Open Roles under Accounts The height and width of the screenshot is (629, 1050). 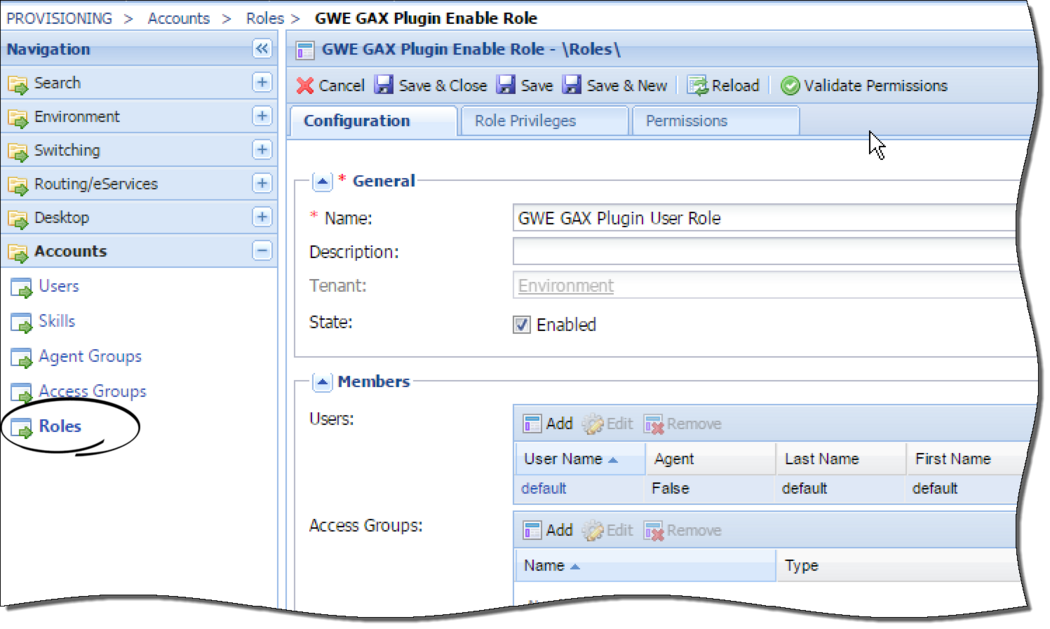tap(60, 426)
